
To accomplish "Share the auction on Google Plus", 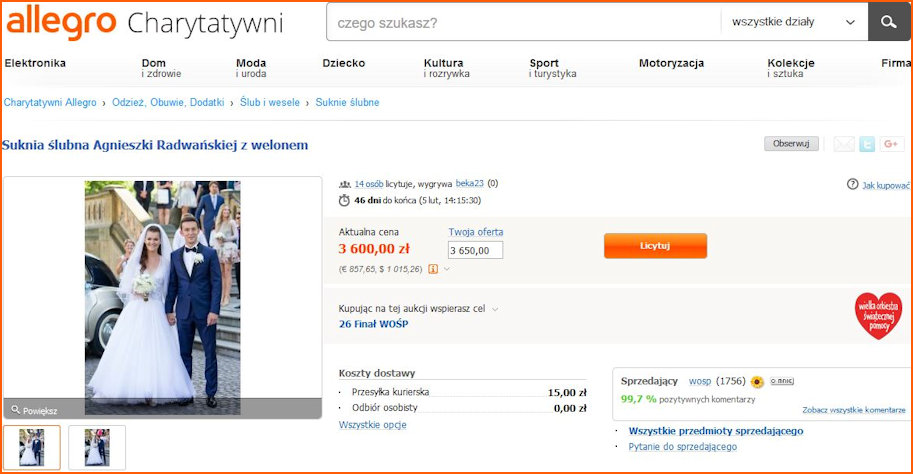I will click(x=893, y=144).
